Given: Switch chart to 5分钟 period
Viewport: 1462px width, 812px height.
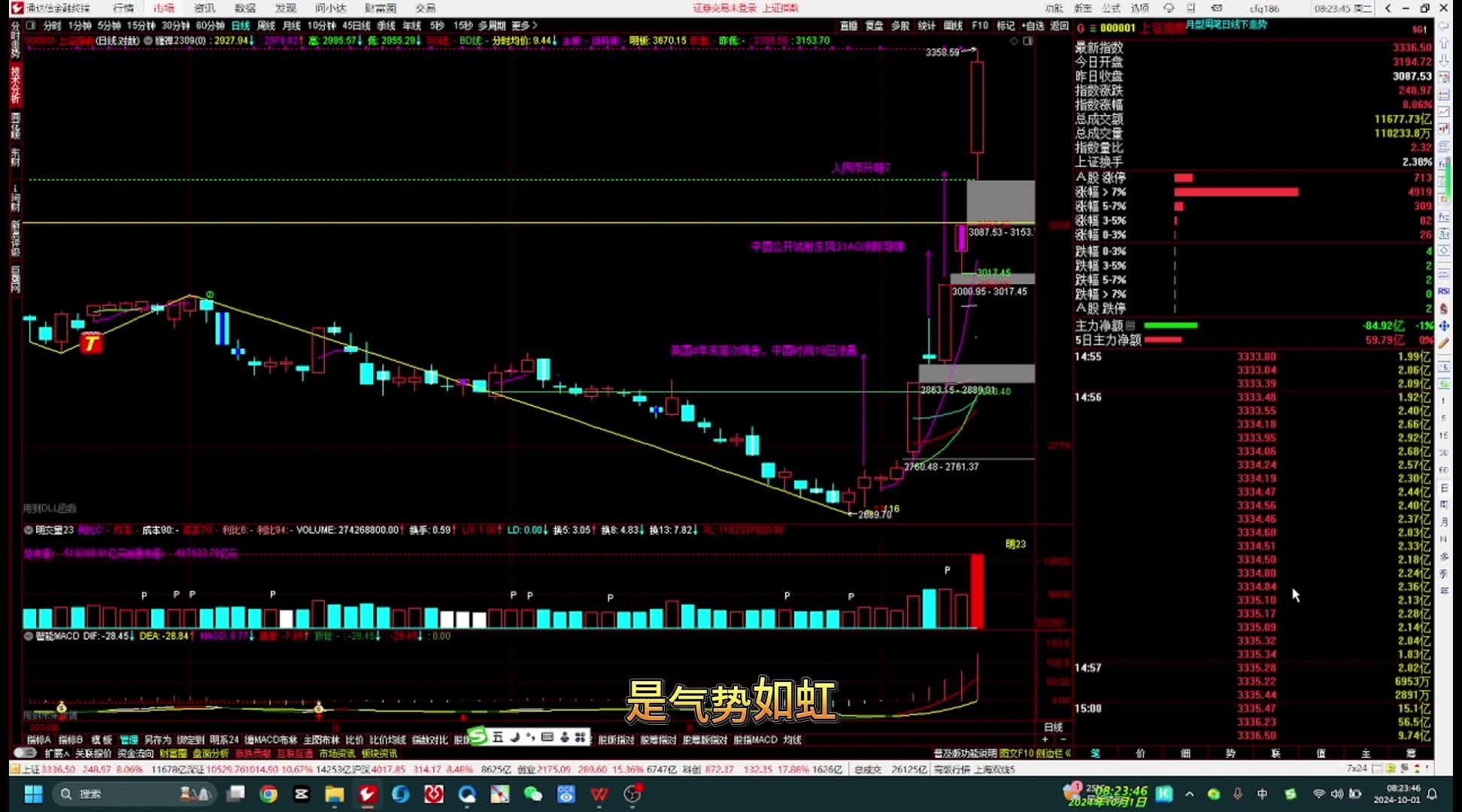Looking at the screenshot, I should tap(109, 26).
